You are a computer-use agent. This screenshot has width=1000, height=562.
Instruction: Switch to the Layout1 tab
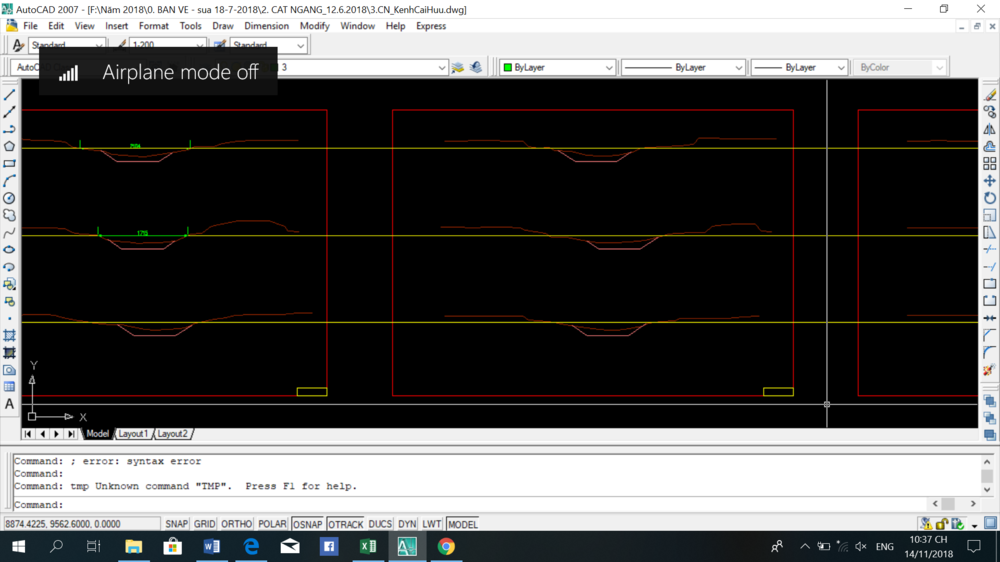(133, 434)
